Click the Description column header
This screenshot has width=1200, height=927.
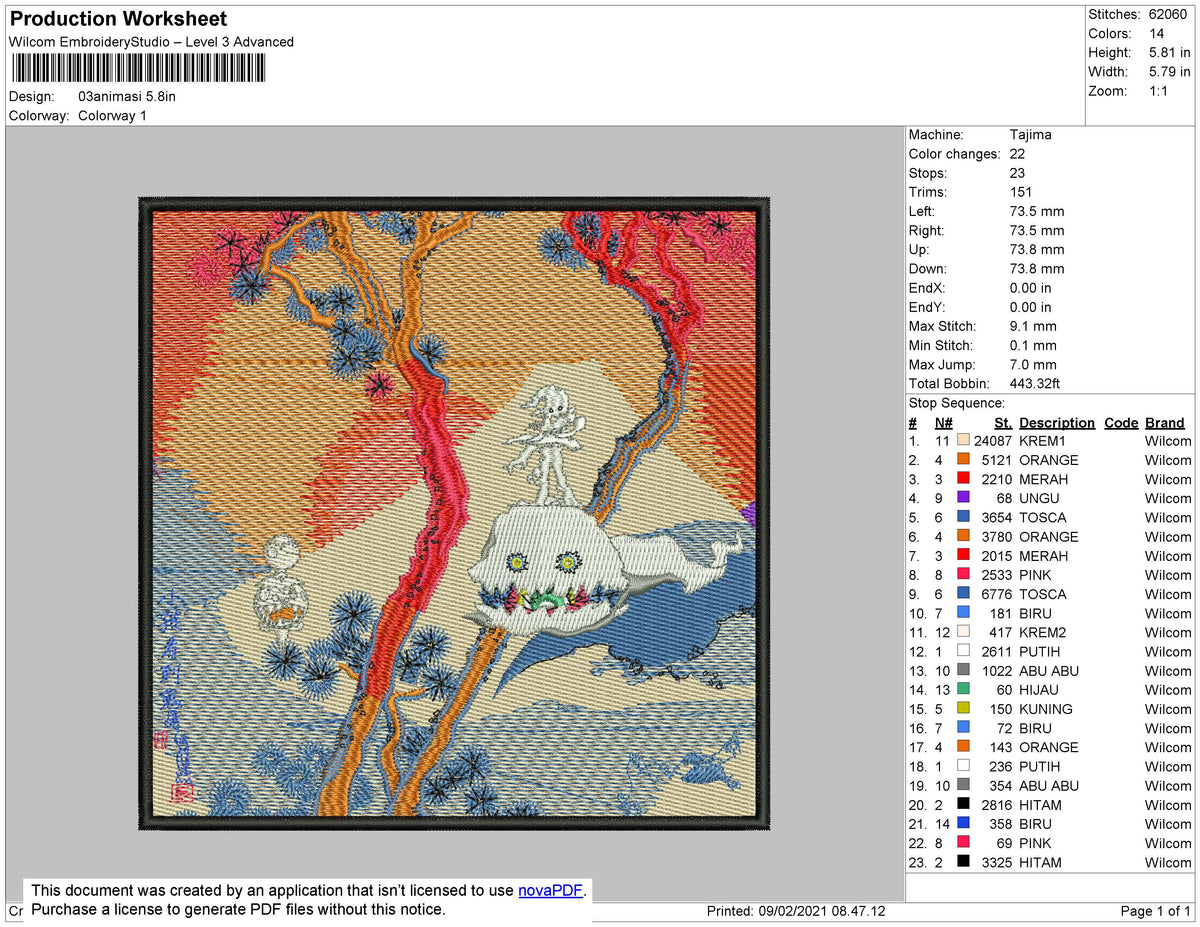point(1056,423)
